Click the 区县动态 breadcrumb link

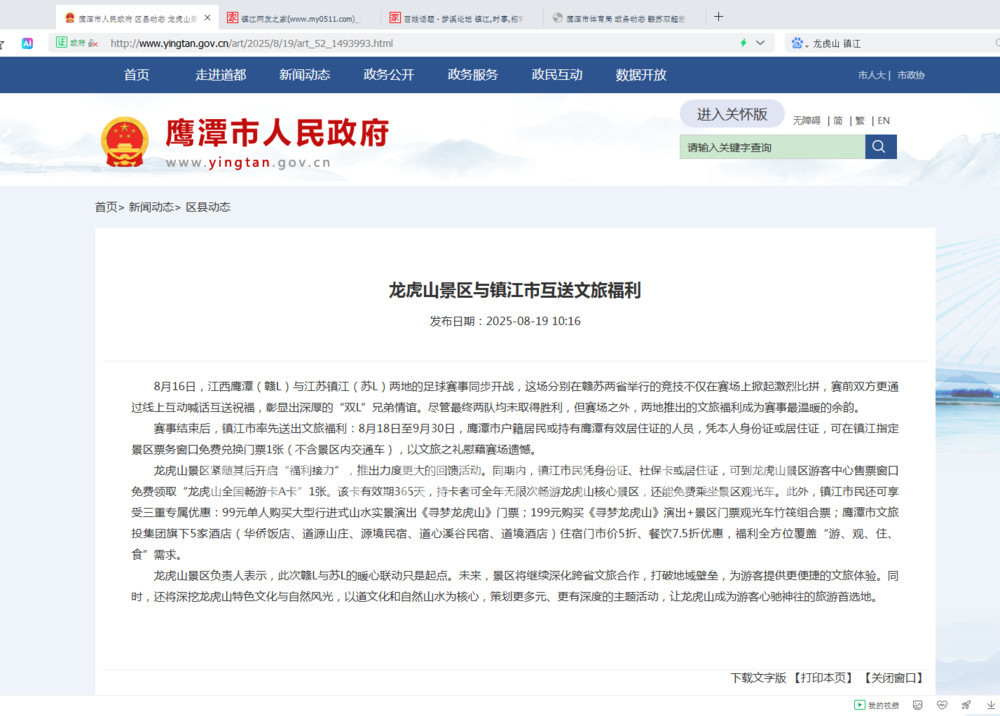point(208,207)
